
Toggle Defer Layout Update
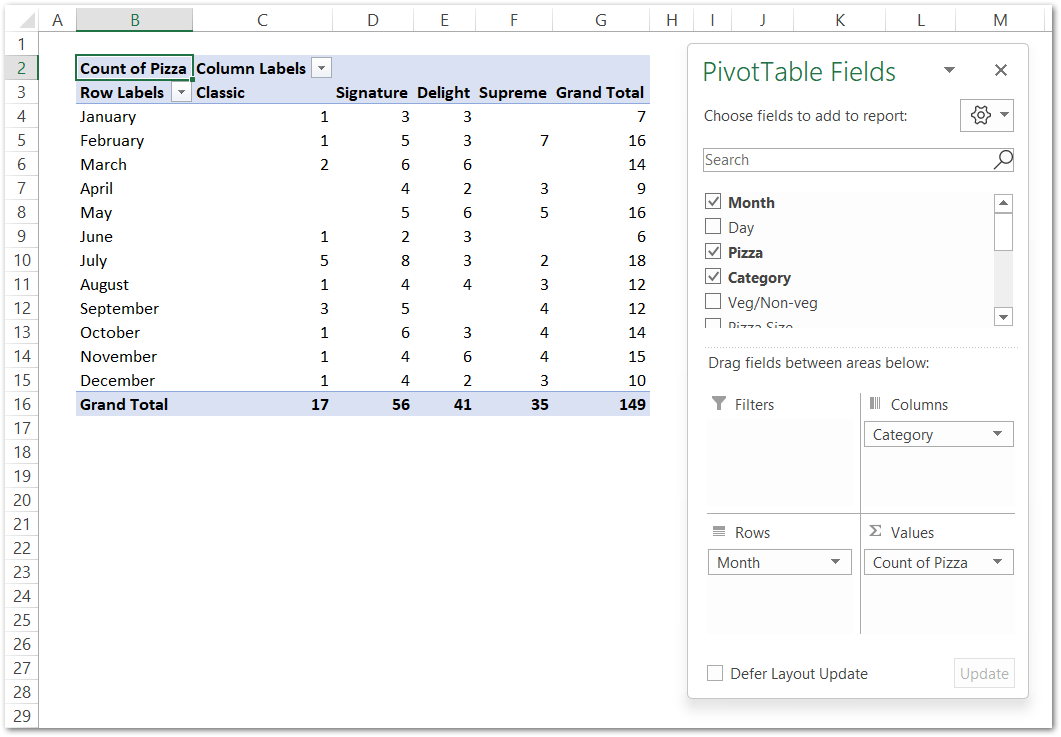[715, 673]
